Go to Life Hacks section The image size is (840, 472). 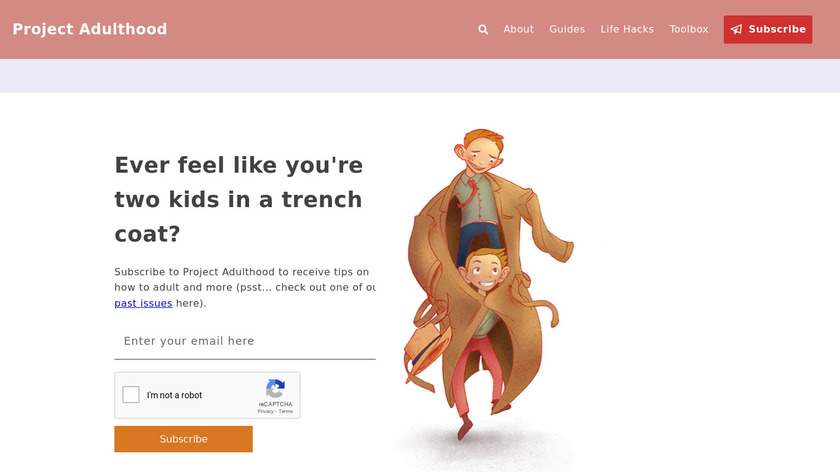pyautogui.click(x=627, y=29)
